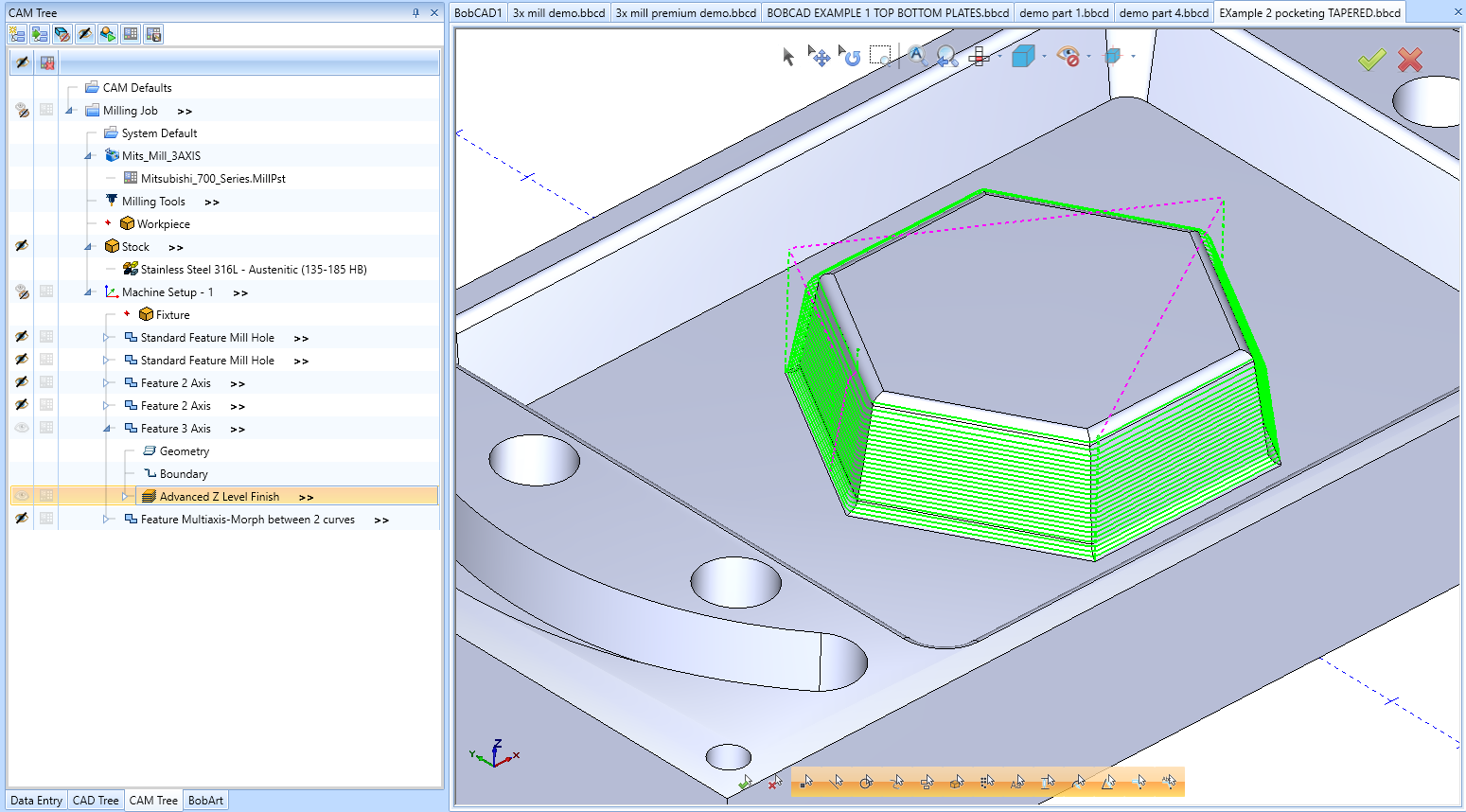Open the CAD Tree panel tab at bottom
Viewport: 1466px width, 812px height.
[95, 800]
